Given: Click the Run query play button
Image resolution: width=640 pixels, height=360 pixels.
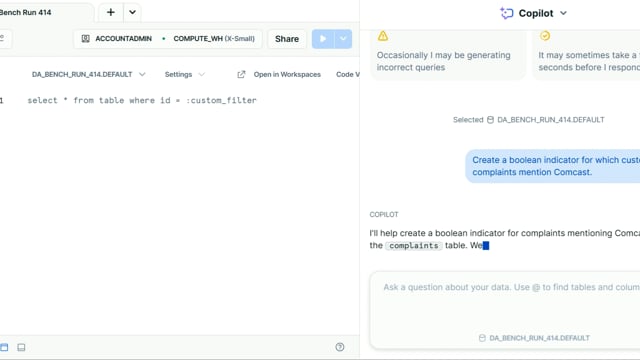Looking at the screenshot, I should pos(323,39).
